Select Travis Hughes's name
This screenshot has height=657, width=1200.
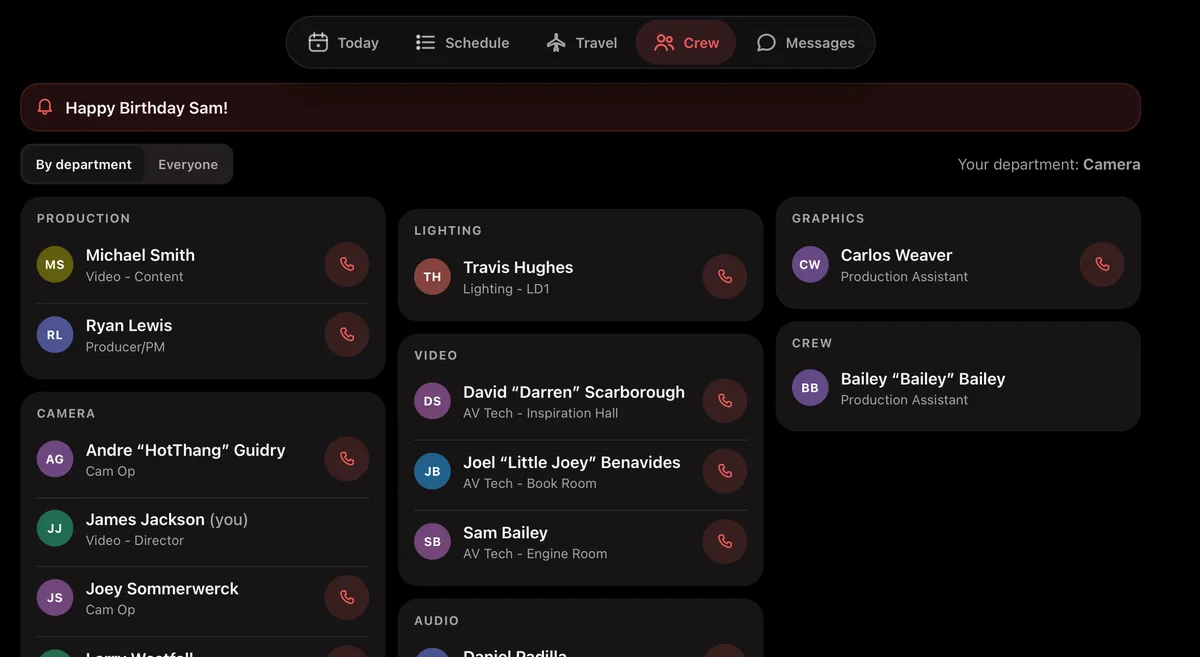[518, 267]
